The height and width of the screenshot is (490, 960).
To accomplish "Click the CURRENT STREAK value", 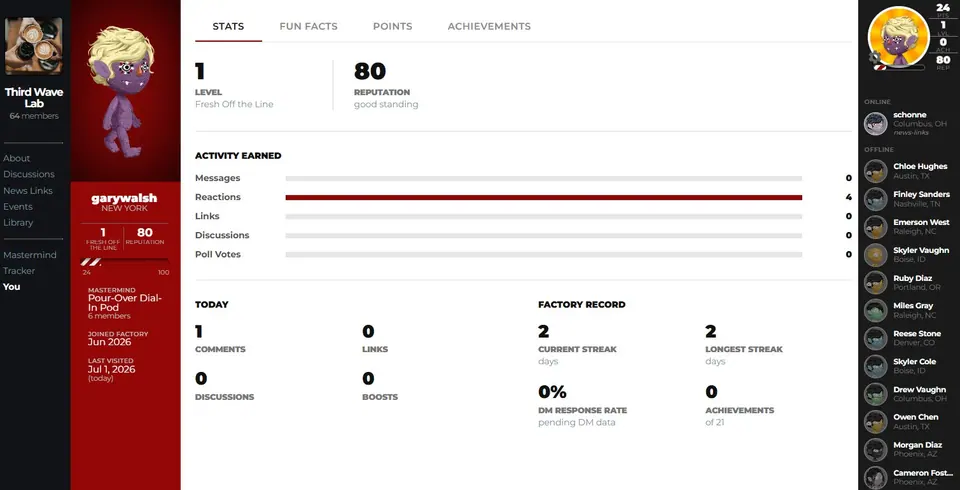I will pyautogui.click(x=544, y=332).
